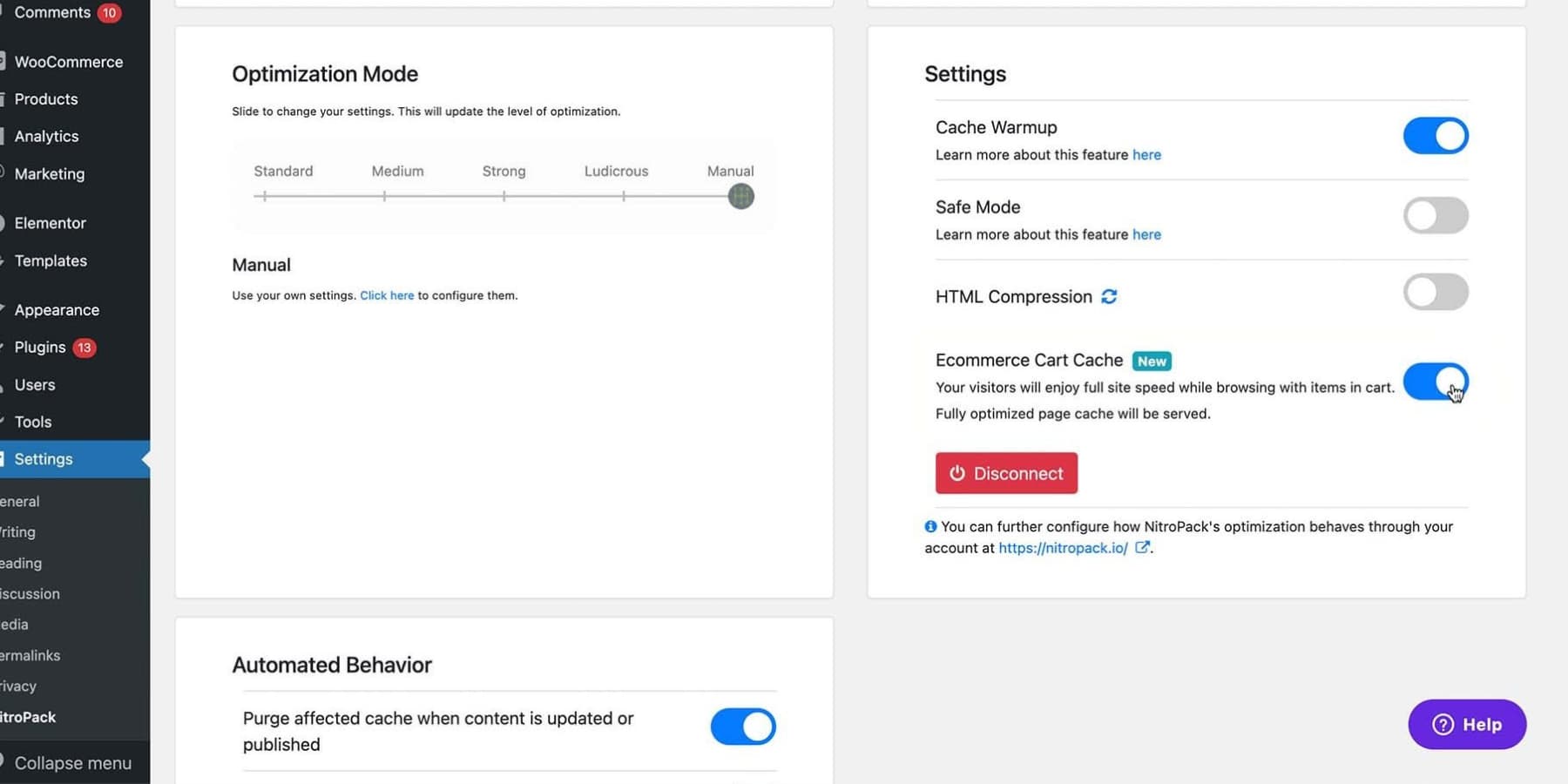Open the purple Help widget
This screenshot has width=1568, height=784.
click(x=1466, y=724)
